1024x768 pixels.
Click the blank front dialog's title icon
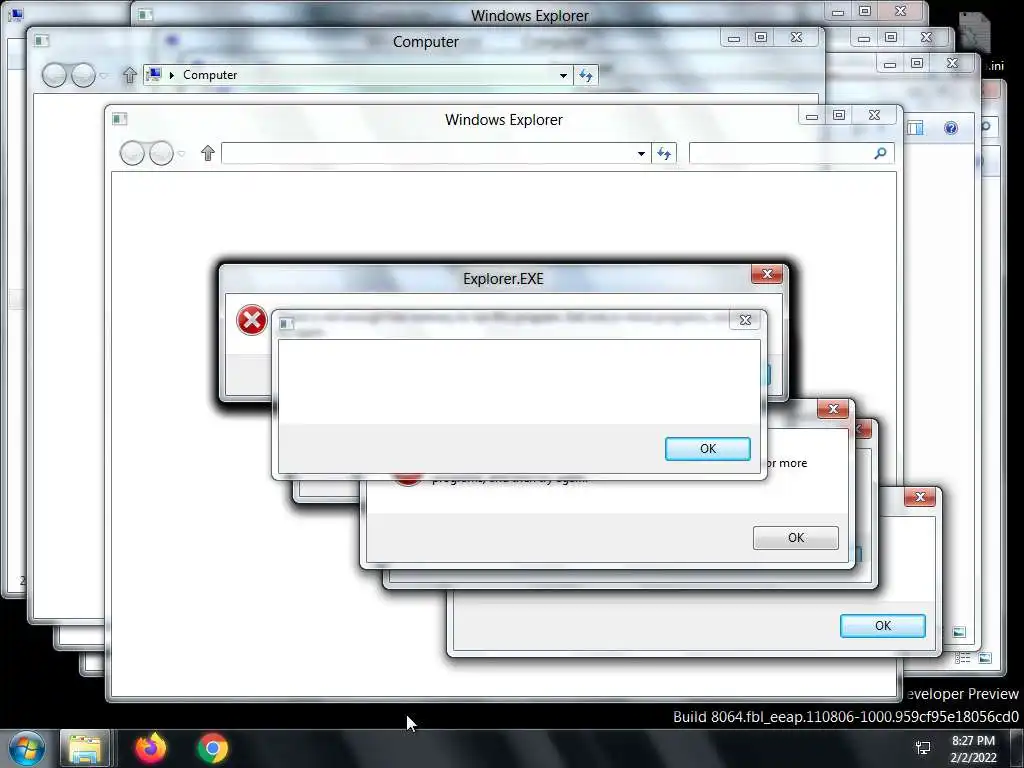287,323
